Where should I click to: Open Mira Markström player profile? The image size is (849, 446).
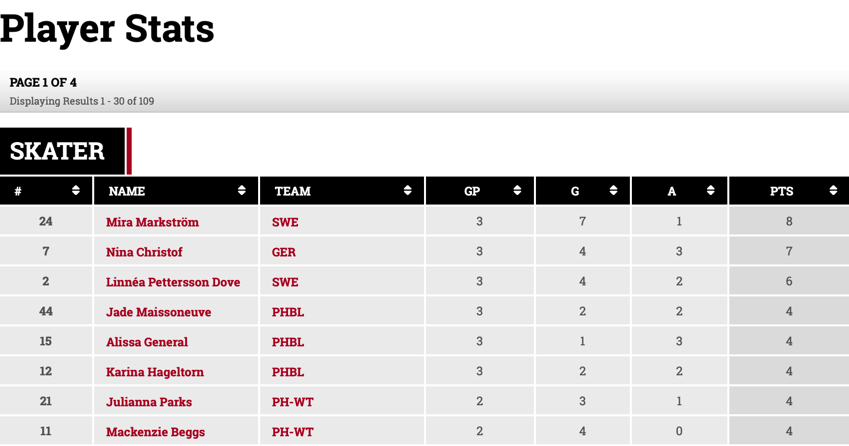pyautogui.click(x=152, y=222)
